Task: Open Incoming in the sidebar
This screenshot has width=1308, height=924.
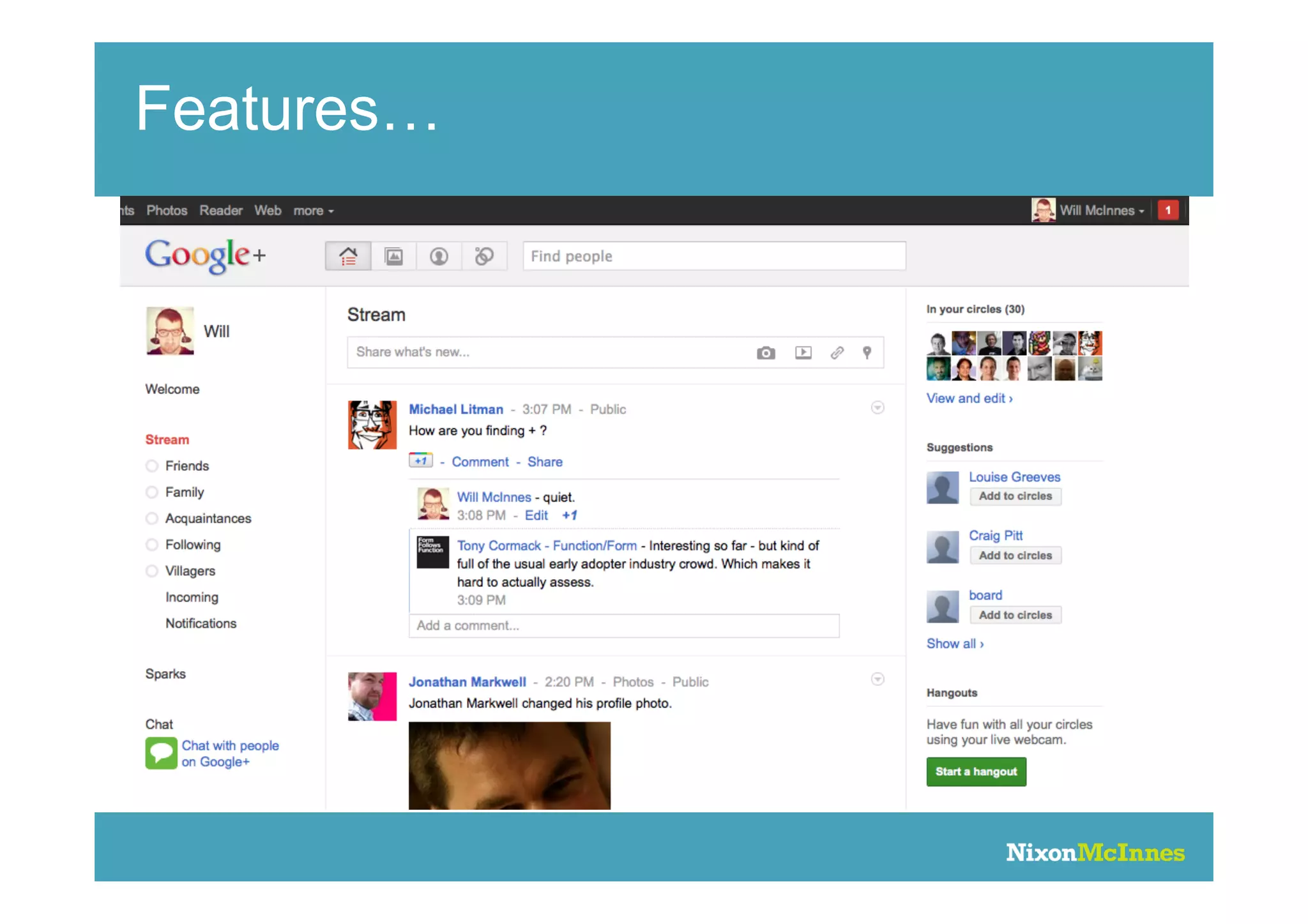Action: 192,597
